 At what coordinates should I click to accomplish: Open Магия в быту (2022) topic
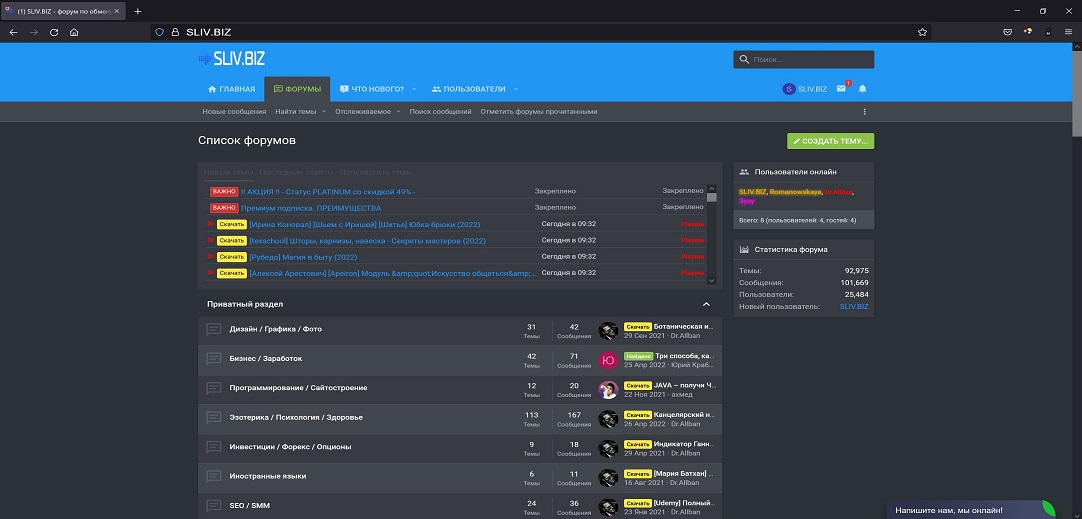pos(303,257)
